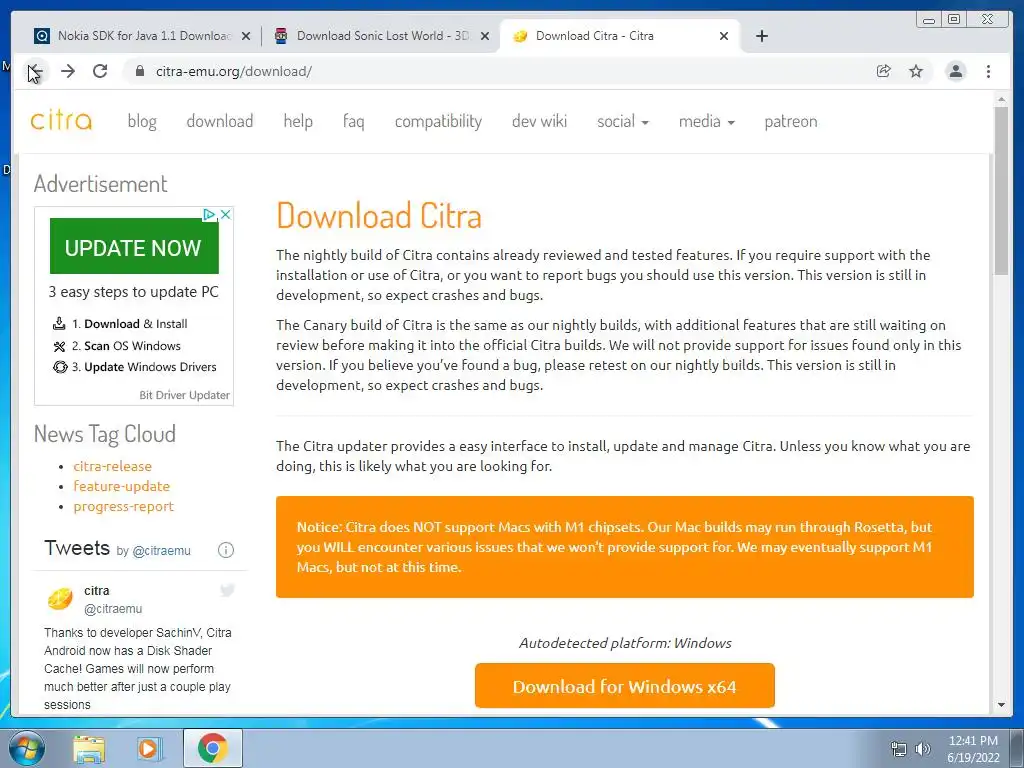1024x768 pixels.
Task: Open the dev wiki nav item
Action: [x=539, y=121]
